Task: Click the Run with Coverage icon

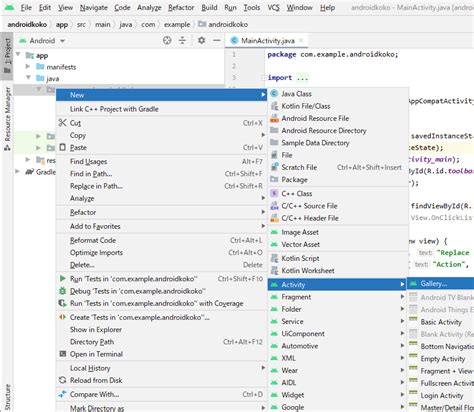Action: [x=62, y=303]
